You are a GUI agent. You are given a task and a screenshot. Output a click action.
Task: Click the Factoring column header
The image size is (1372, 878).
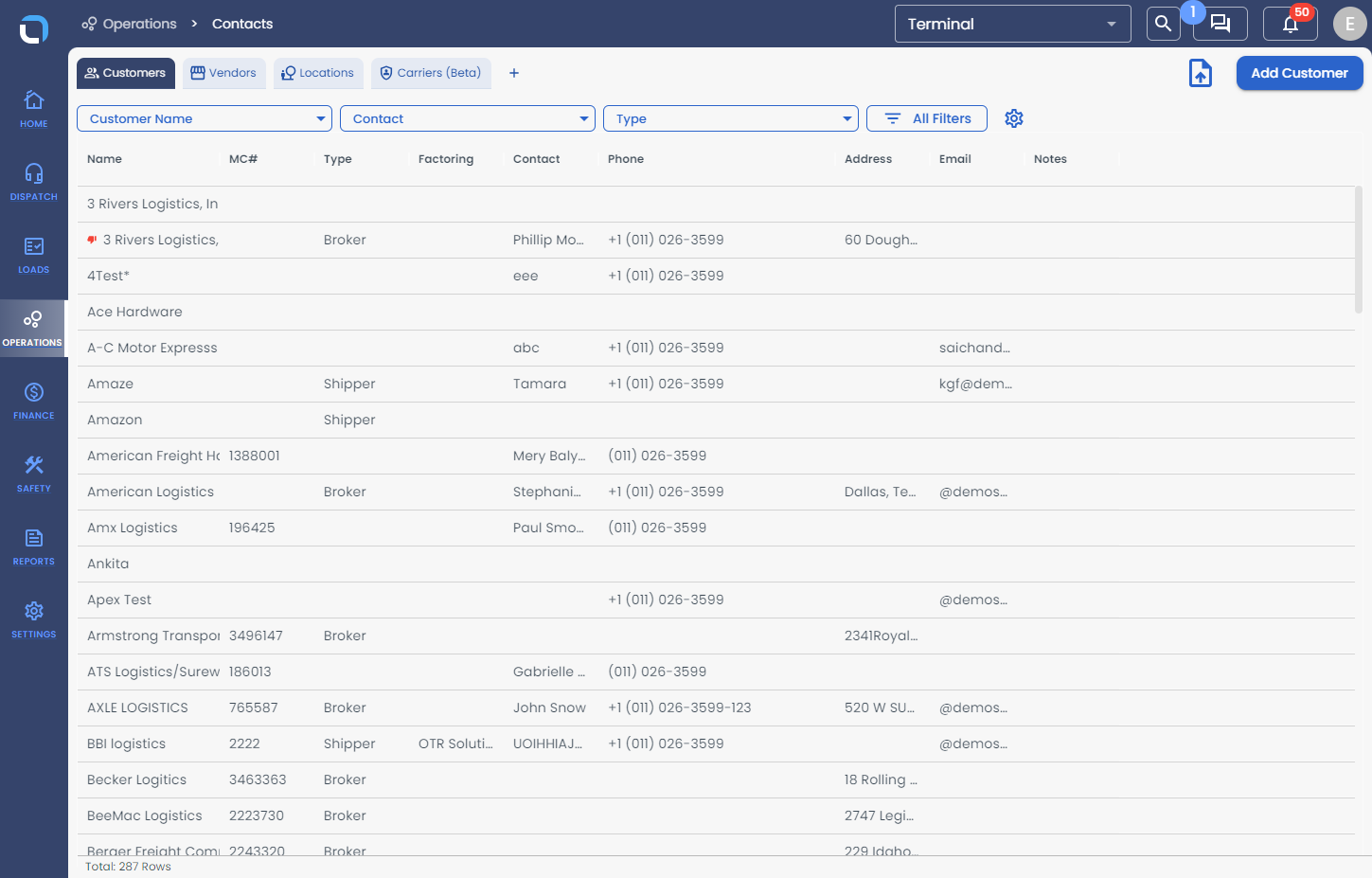pos(446,159)
